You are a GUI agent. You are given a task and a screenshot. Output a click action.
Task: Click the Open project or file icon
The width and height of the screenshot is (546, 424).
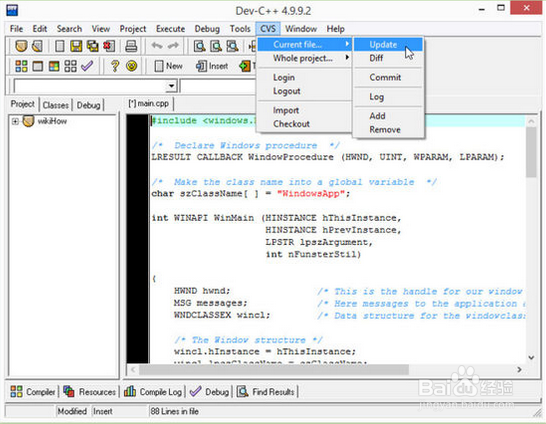(21, 46)
